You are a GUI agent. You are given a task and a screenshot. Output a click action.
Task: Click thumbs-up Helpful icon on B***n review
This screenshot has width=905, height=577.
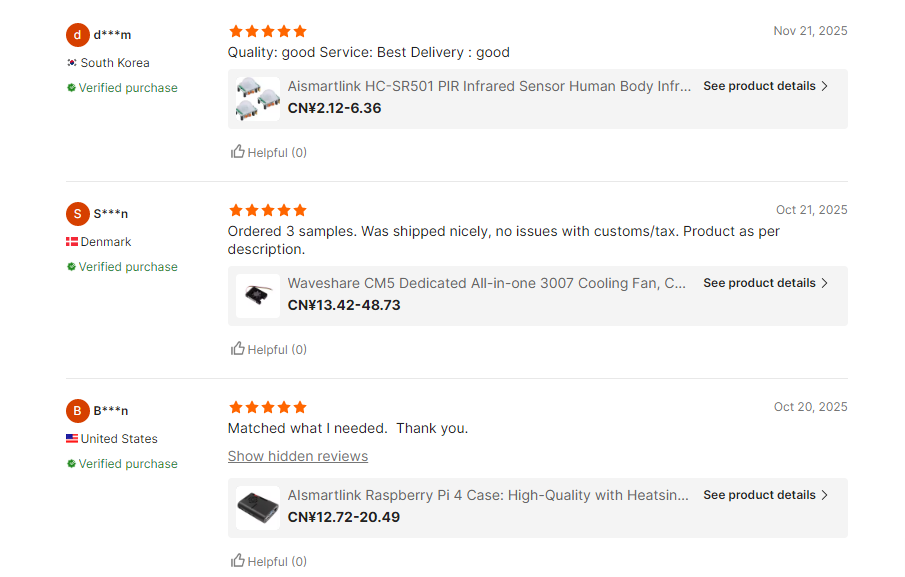[x=238, y=561]
